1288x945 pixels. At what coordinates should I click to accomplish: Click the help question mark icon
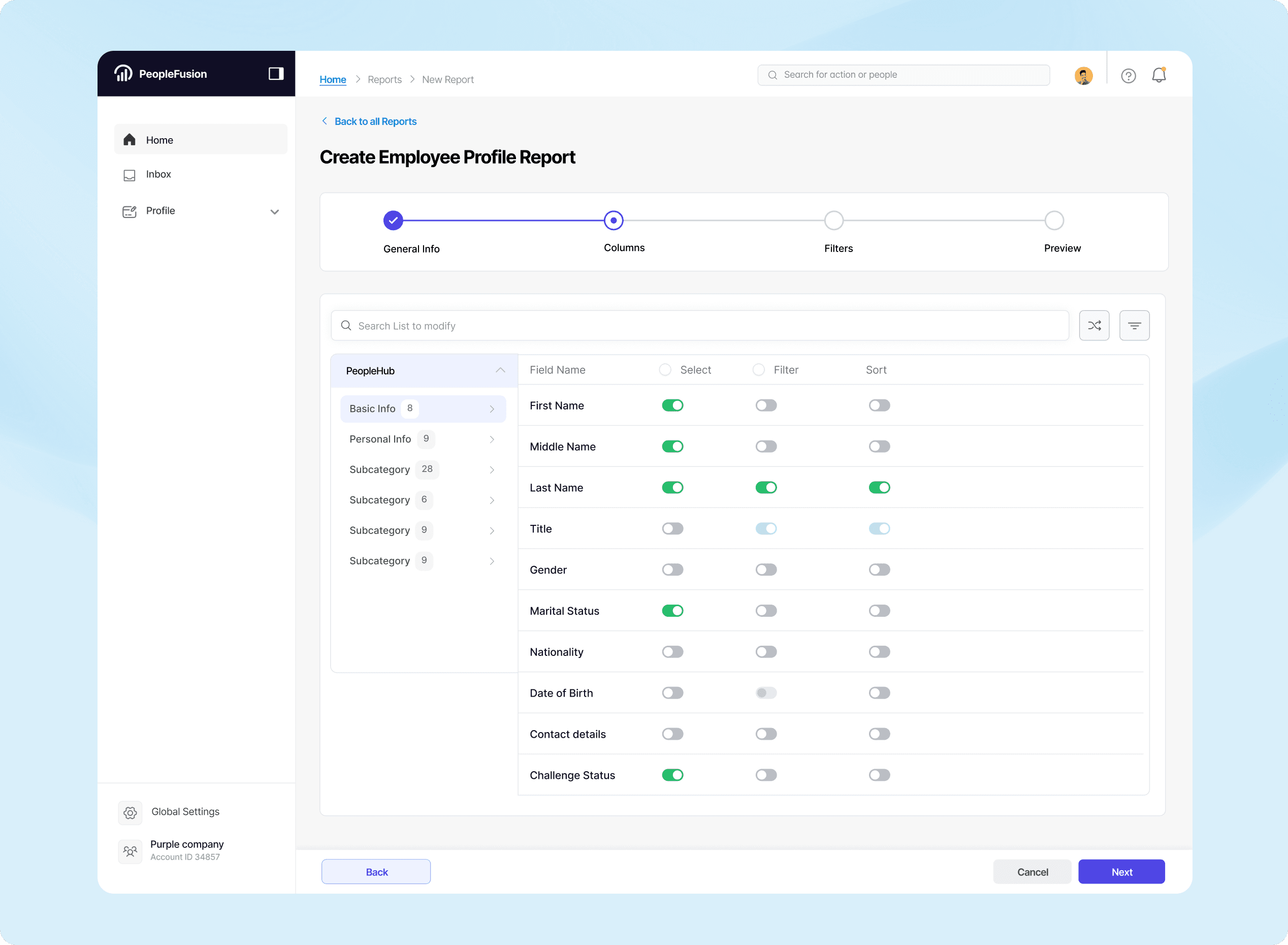(x=1128, y=76)
